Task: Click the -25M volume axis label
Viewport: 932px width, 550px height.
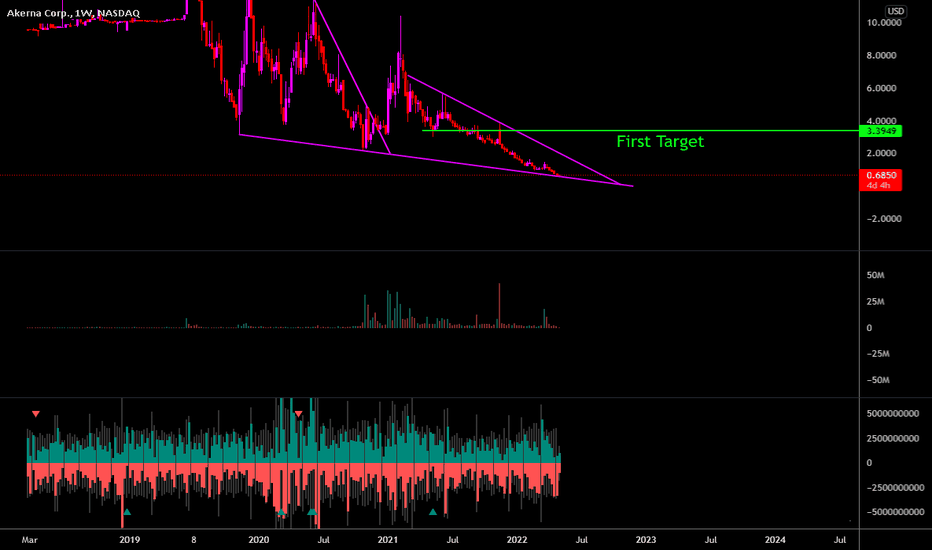Action: 877,354
